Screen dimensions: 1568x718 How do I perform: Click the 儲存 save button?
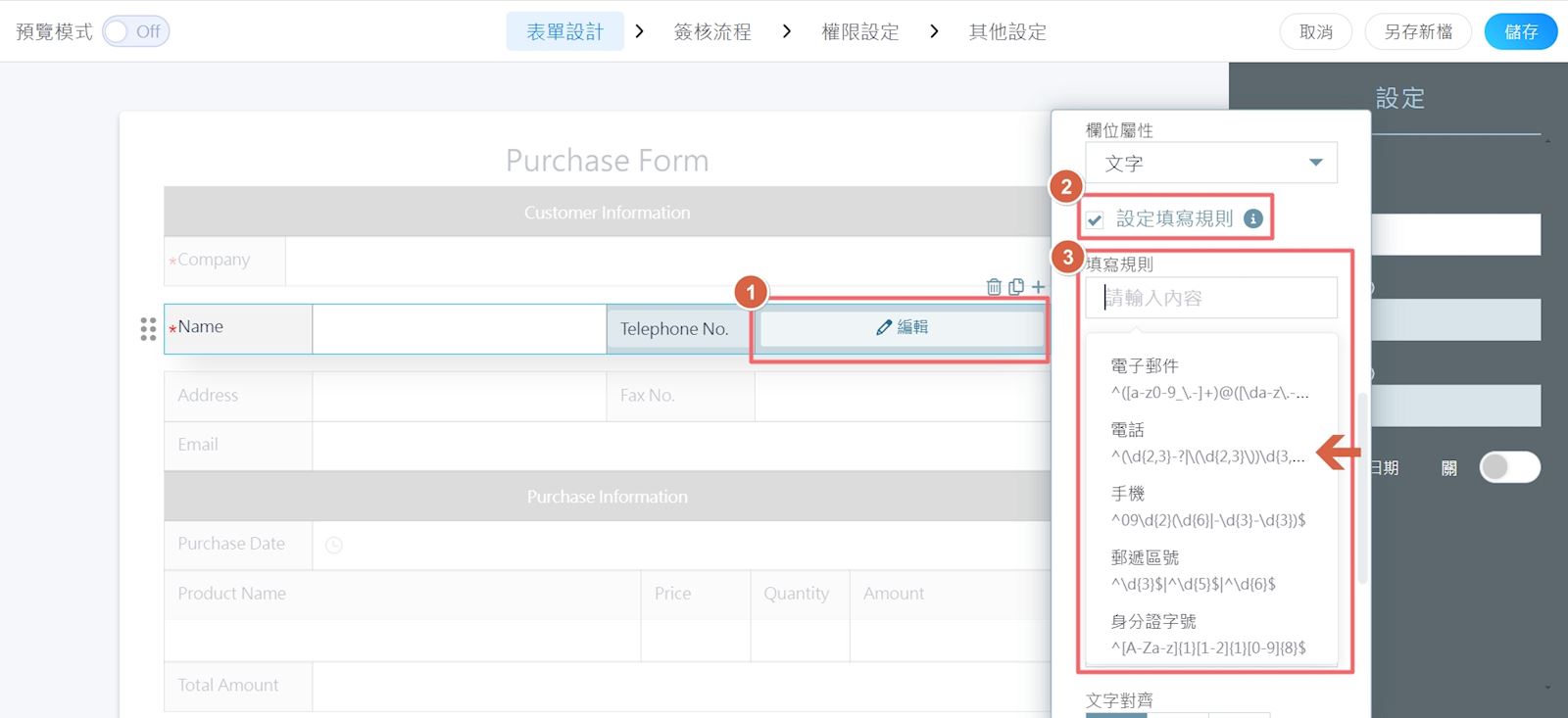[x=1520, y=31]
